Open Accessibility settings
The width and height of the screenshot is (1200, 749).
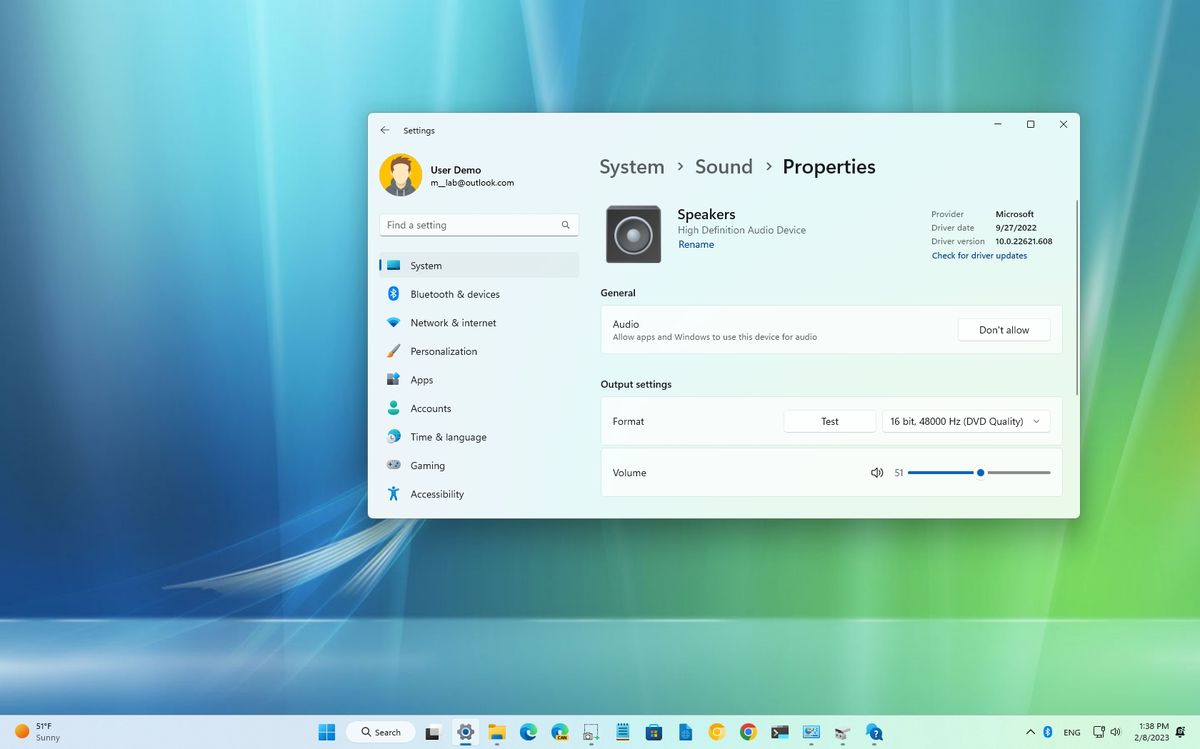pyautogui.click(x=436, y=493)
